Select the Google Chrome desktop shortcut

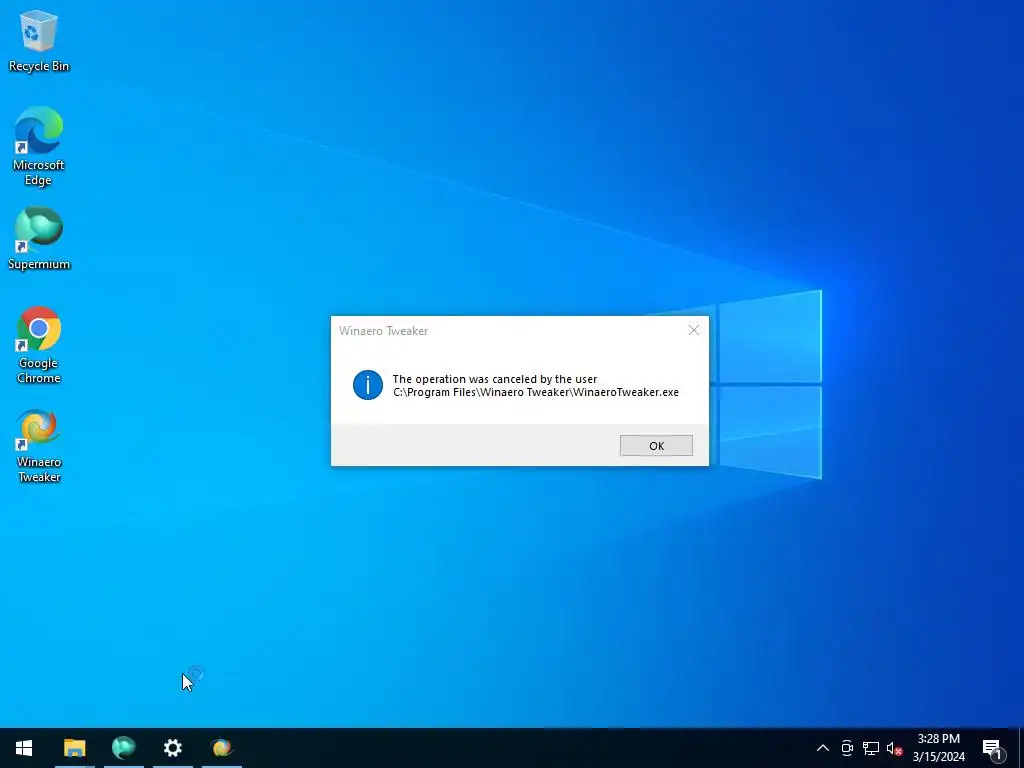pyautogui.click(x=39, y=345)
